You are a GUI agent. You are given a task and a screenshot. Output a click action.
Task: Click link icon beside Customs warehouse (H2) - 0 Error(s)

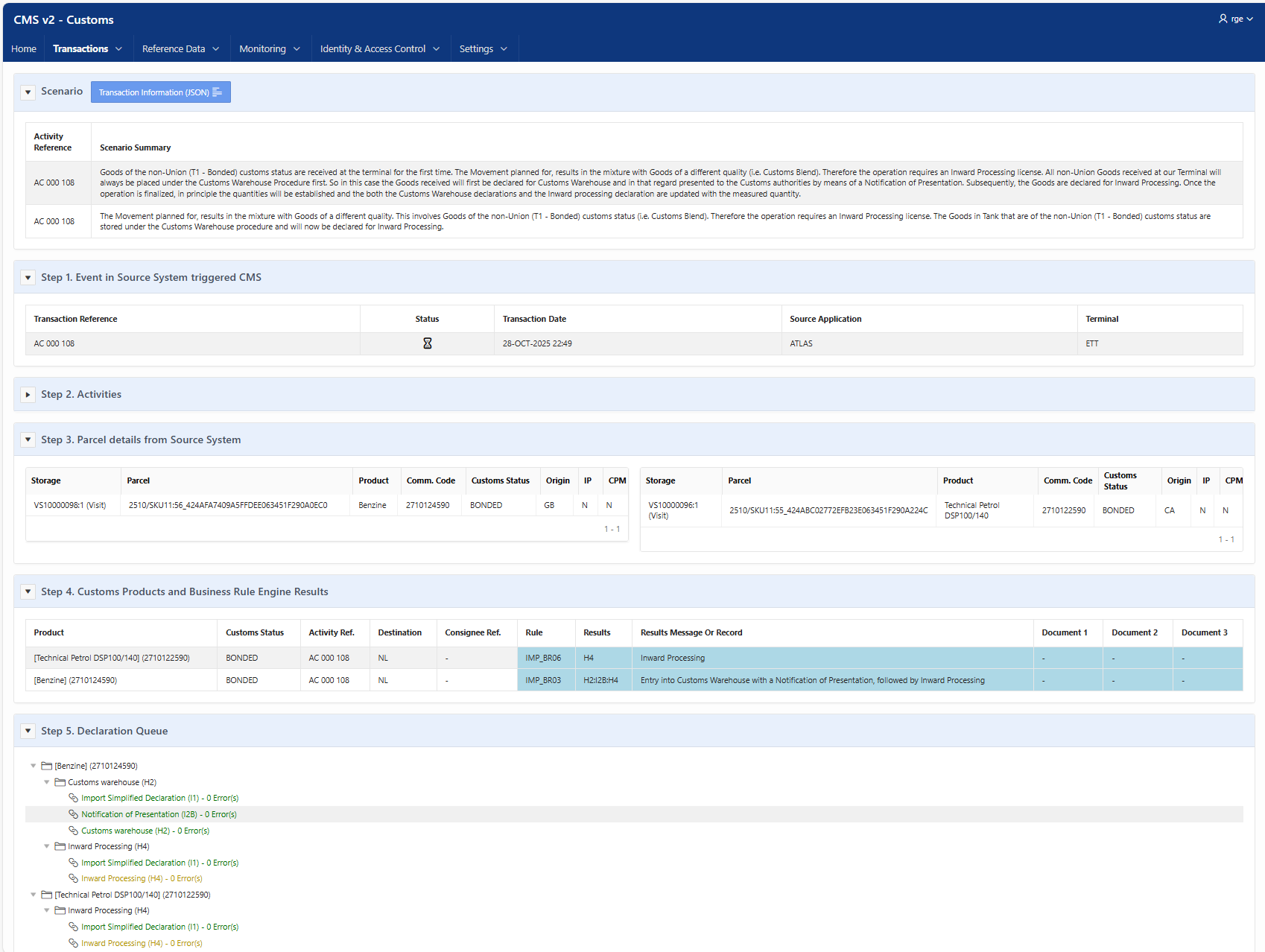coord(73,831)
